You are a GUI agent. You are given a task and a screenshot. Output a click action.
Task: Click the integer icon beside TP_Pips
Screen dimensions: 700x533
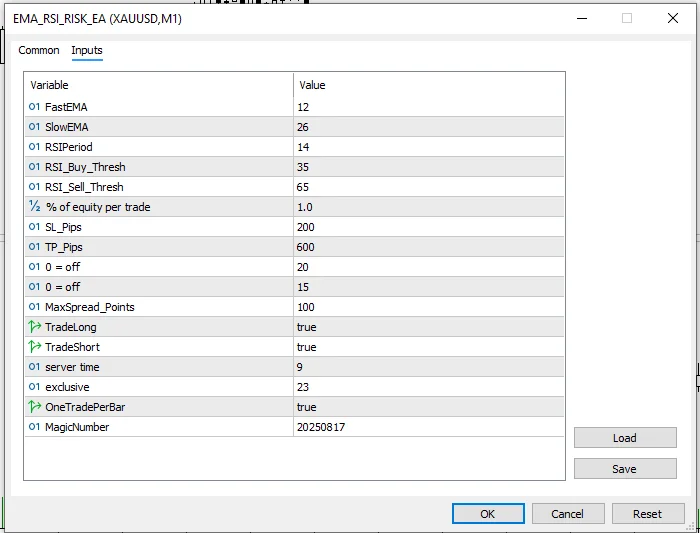tap(34, 247)
